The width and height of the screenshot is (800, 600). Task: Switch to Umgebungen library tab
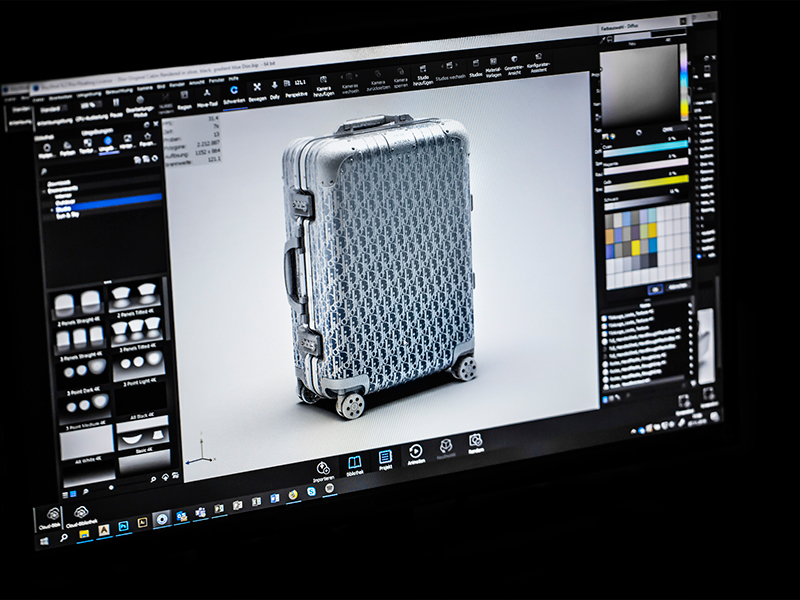pyautogui.click(x=108, y=144)
